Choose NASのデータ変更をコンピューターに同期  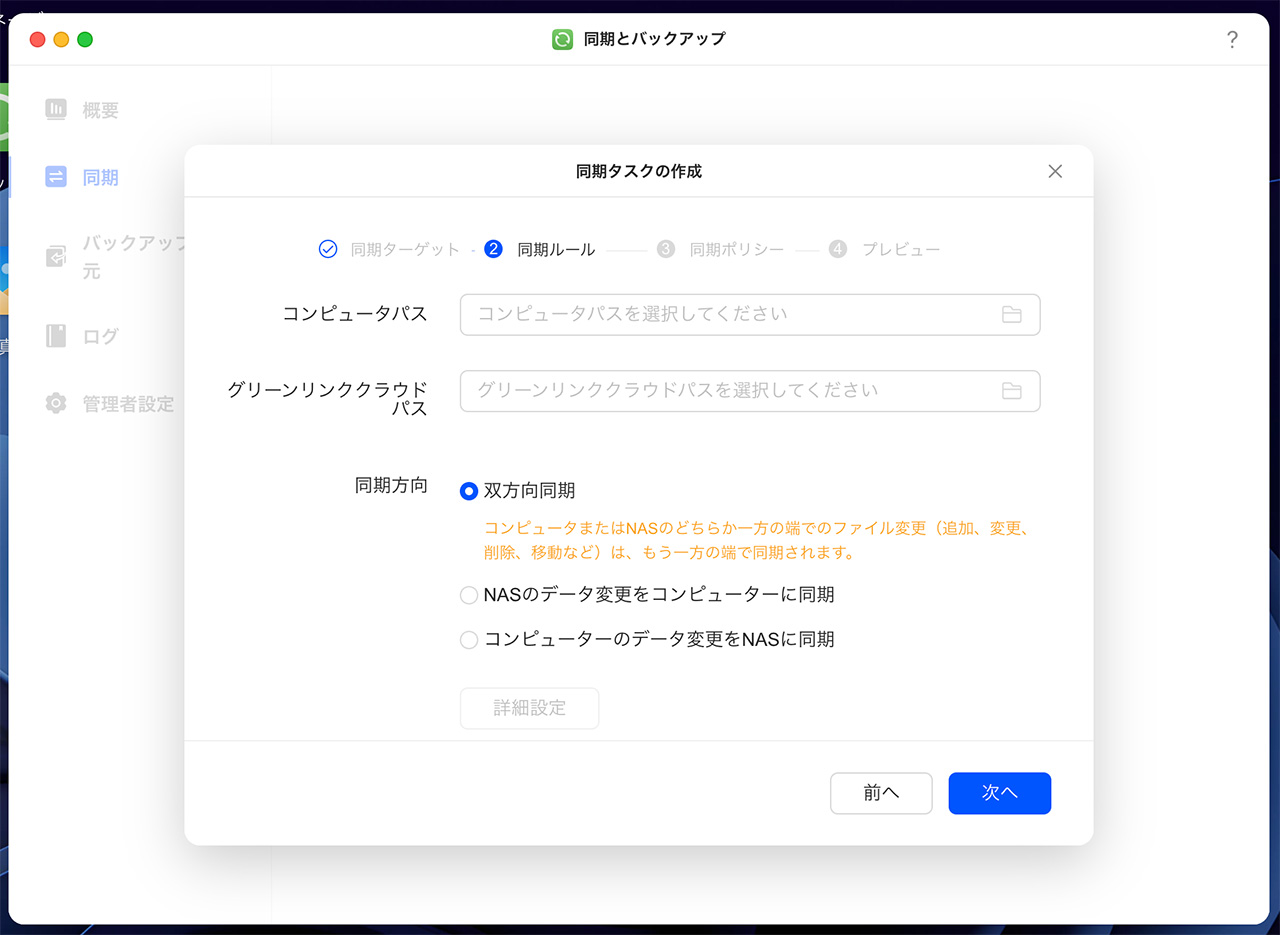(468, 594)
